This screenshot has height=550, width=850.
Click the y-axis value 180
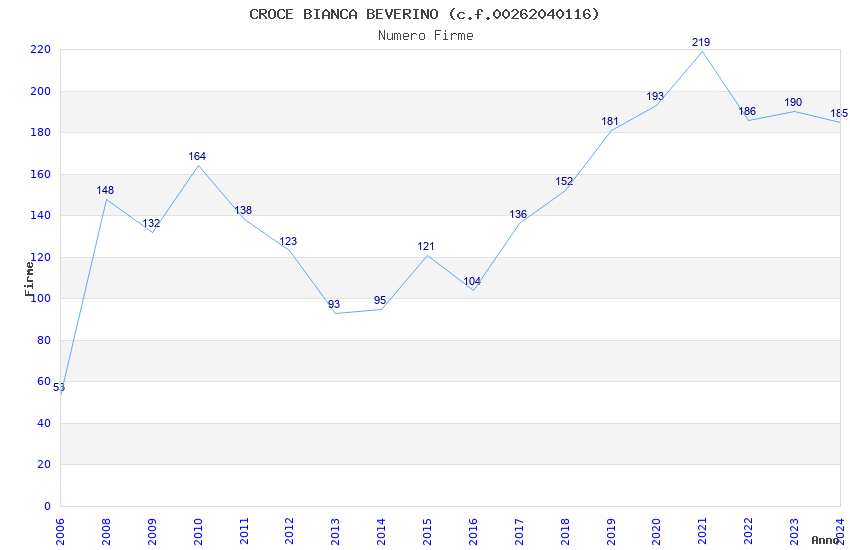click(x=41, y=132)
